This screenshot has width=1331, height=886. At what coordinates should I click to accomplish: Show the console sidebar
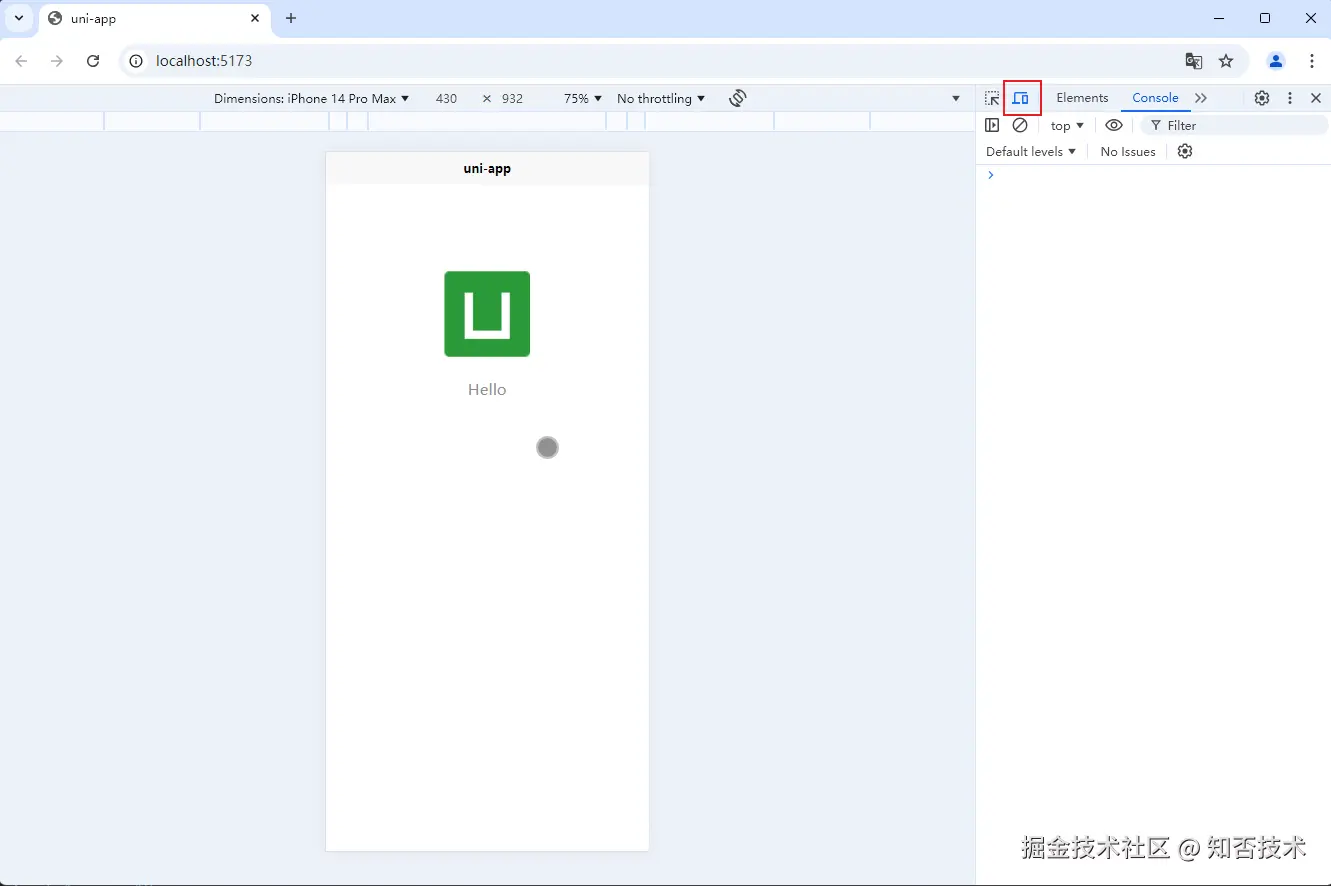992,125
